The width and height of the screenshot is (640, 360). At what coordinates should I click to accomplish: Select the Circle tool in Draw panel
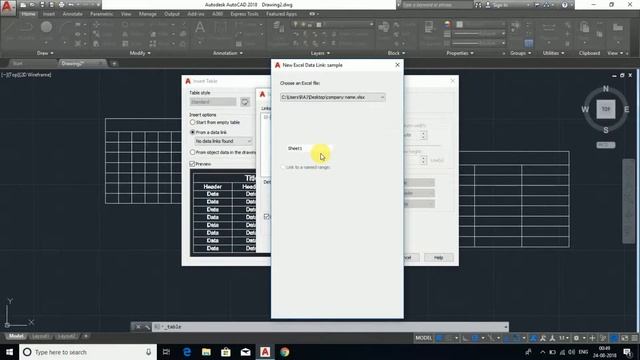(x=46, y=27)
